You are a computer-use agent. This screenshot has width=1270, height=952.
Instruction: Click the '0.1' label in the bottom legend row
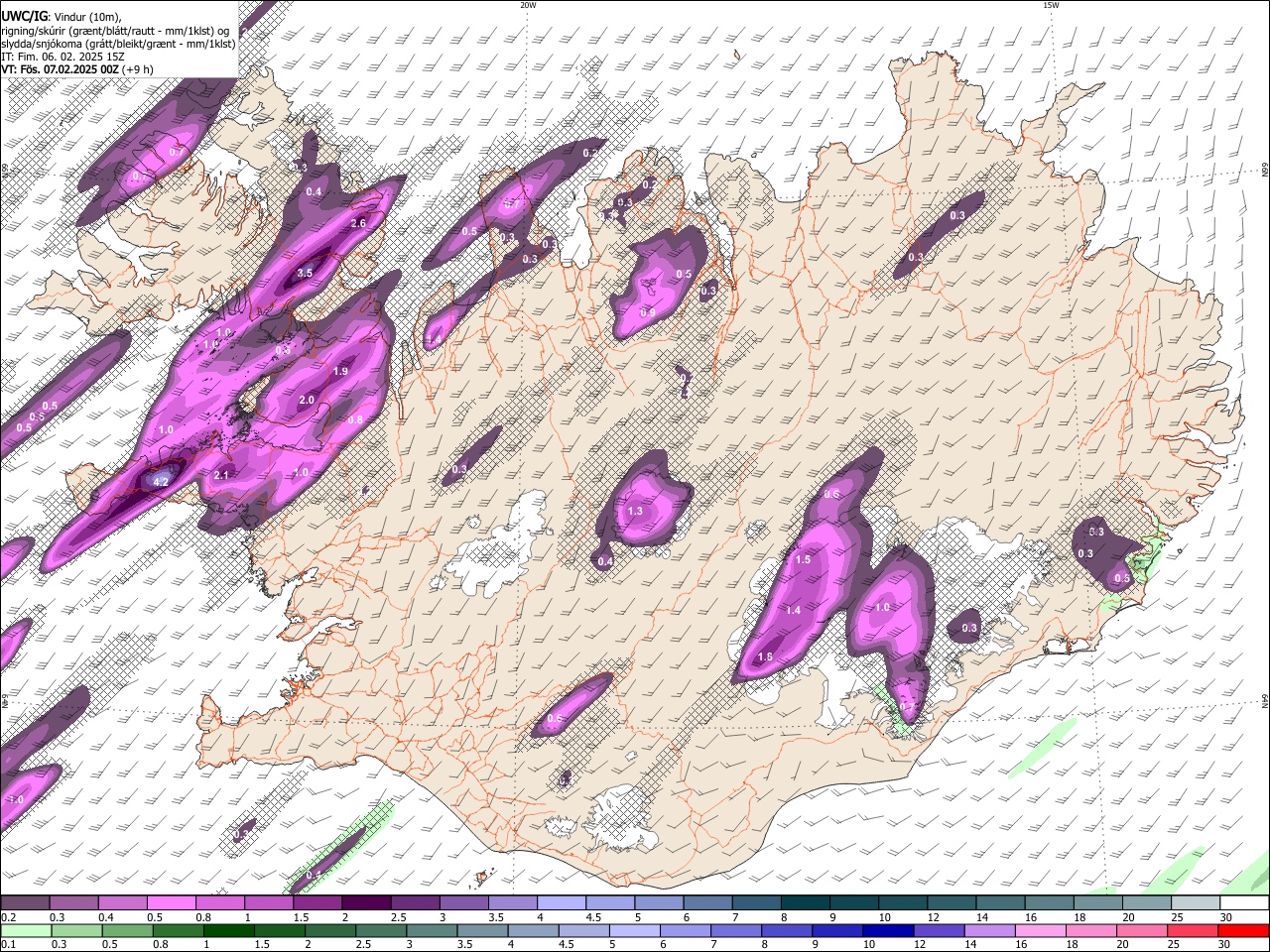point(8,945)
